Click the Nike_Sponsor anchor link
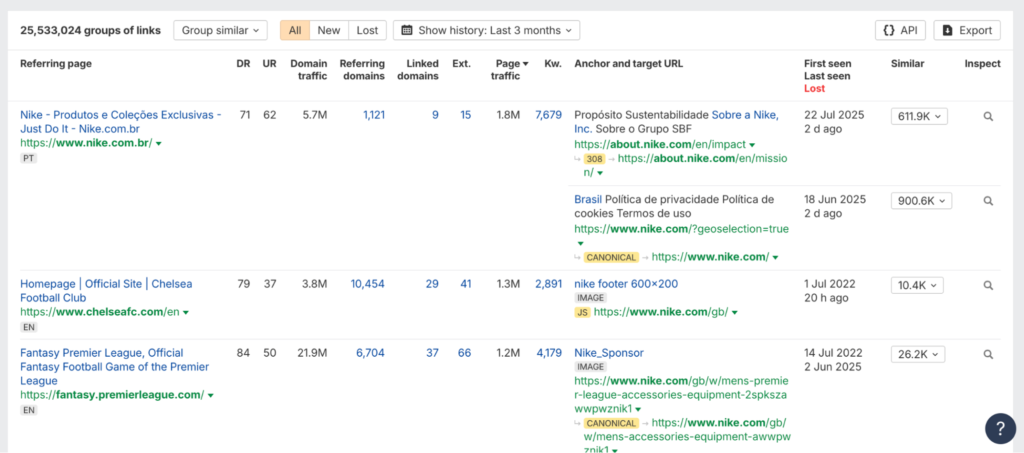1024x453 pixels. point(609,353)
